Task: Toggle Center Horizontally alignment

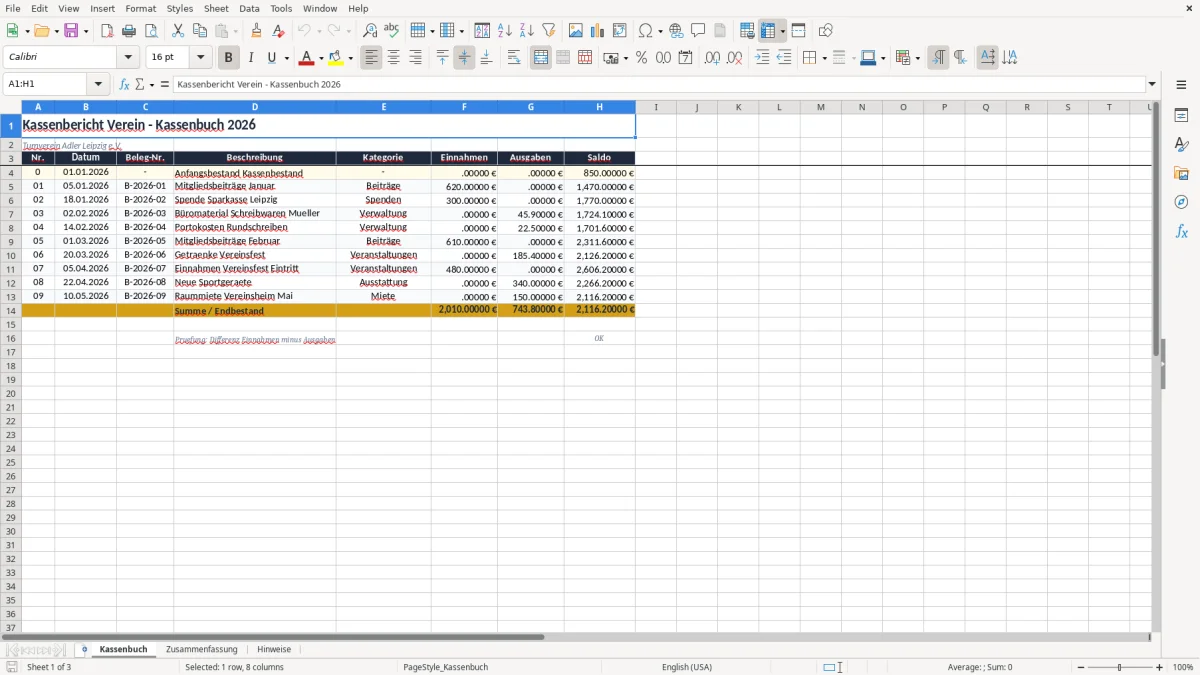Action: coord(394,58)
